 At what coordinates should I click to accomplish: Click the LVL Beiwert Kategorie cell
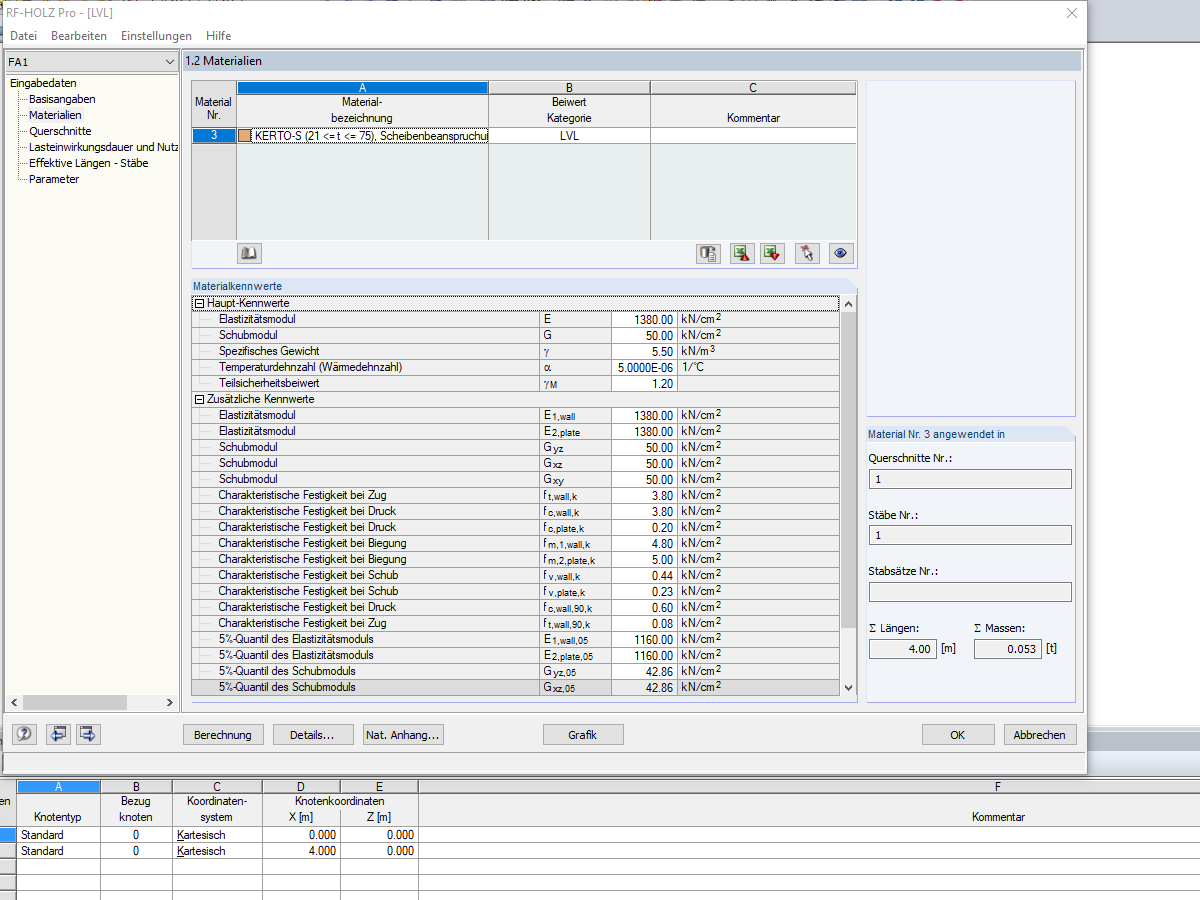pos(569,136)
